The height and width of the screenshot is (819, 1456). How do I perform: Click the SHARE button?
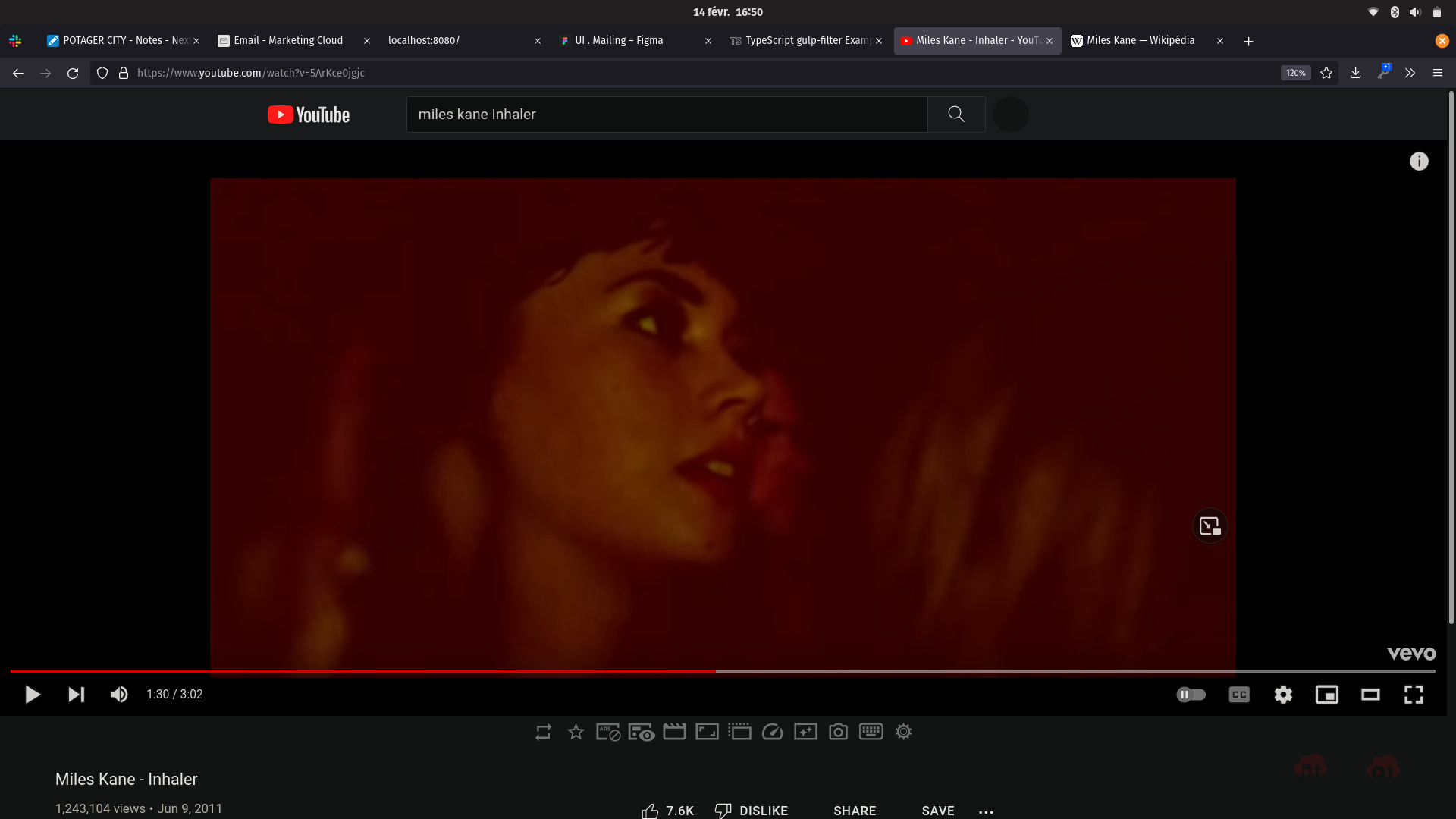(855, 811)
